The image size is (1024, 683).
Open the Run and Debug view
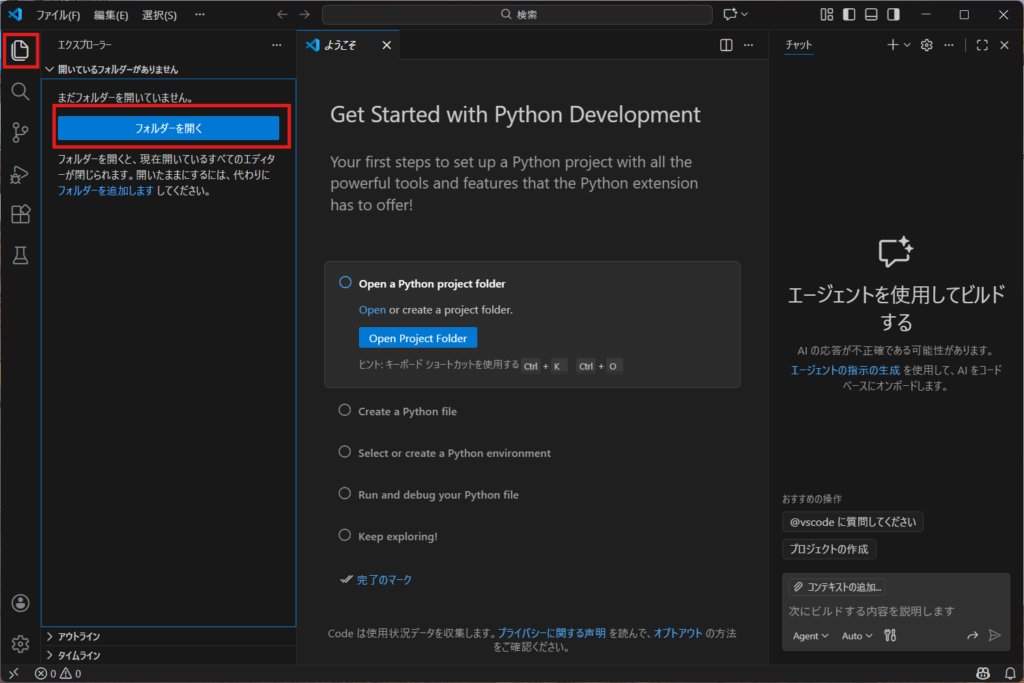point(20,174)
